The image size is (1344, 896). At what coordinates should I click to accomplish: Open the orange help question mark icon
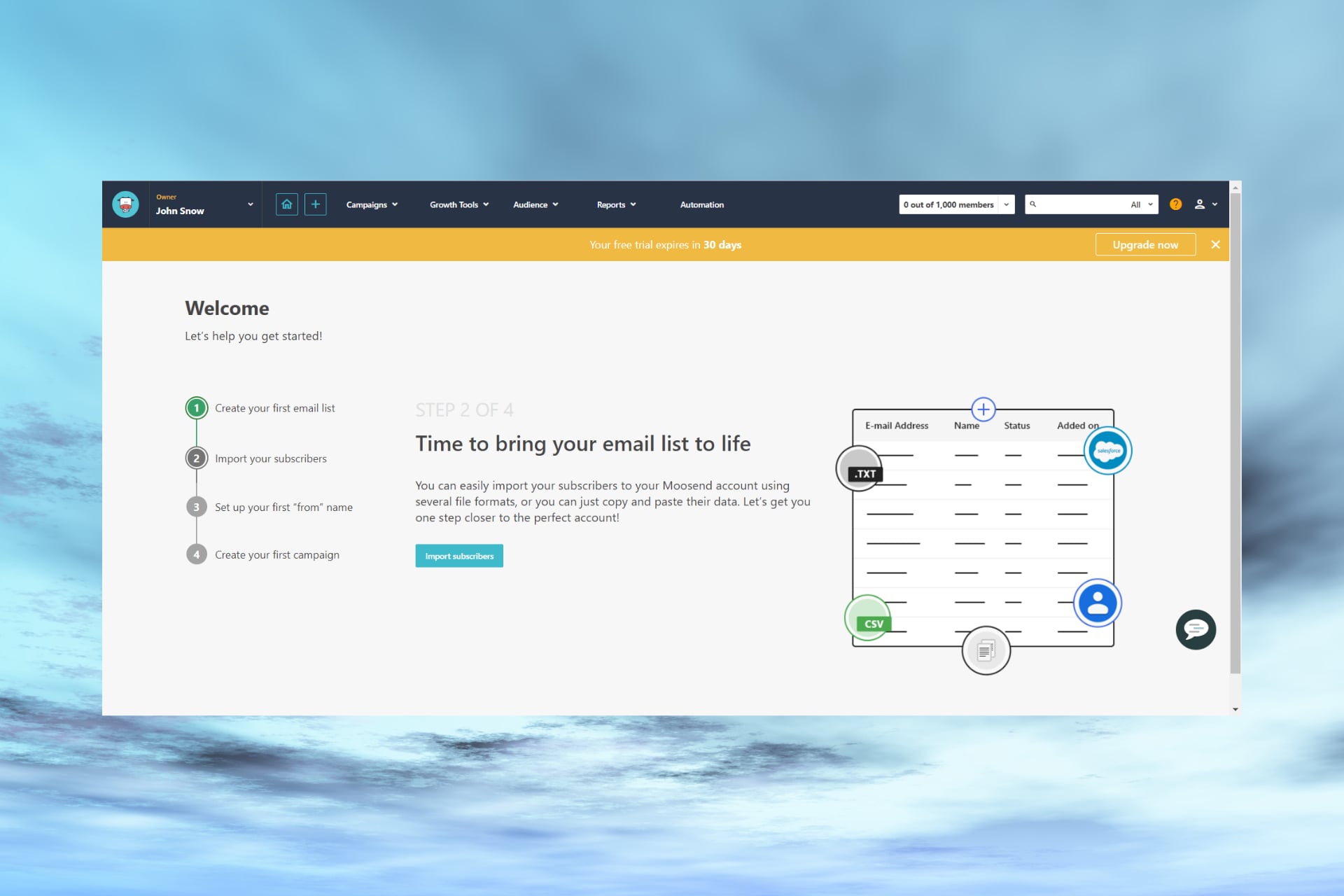click(1175, 204)
